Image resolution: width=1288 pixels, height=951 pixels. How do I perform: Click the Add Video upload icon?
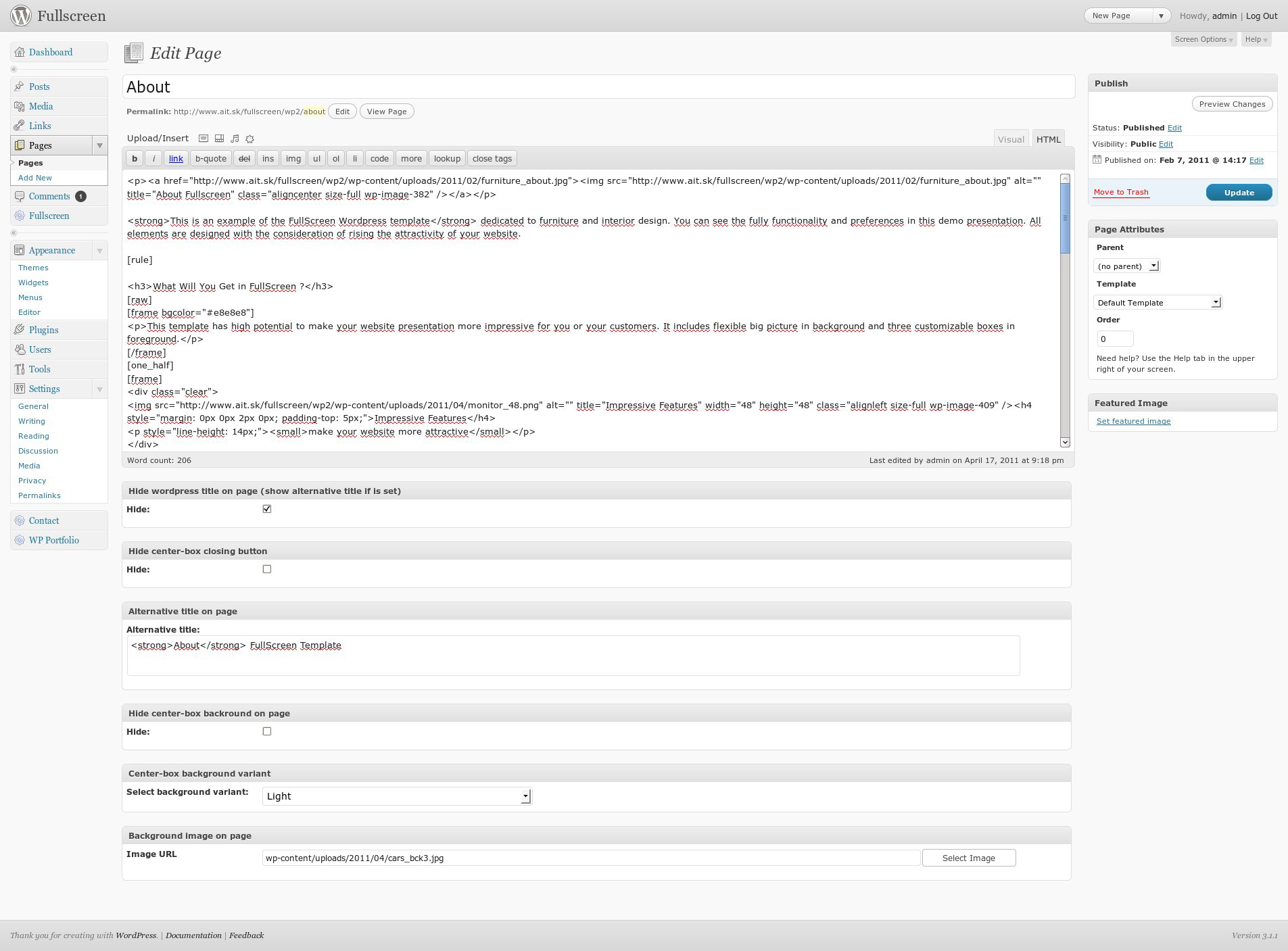pyautogui.click(x=219, y=139)
